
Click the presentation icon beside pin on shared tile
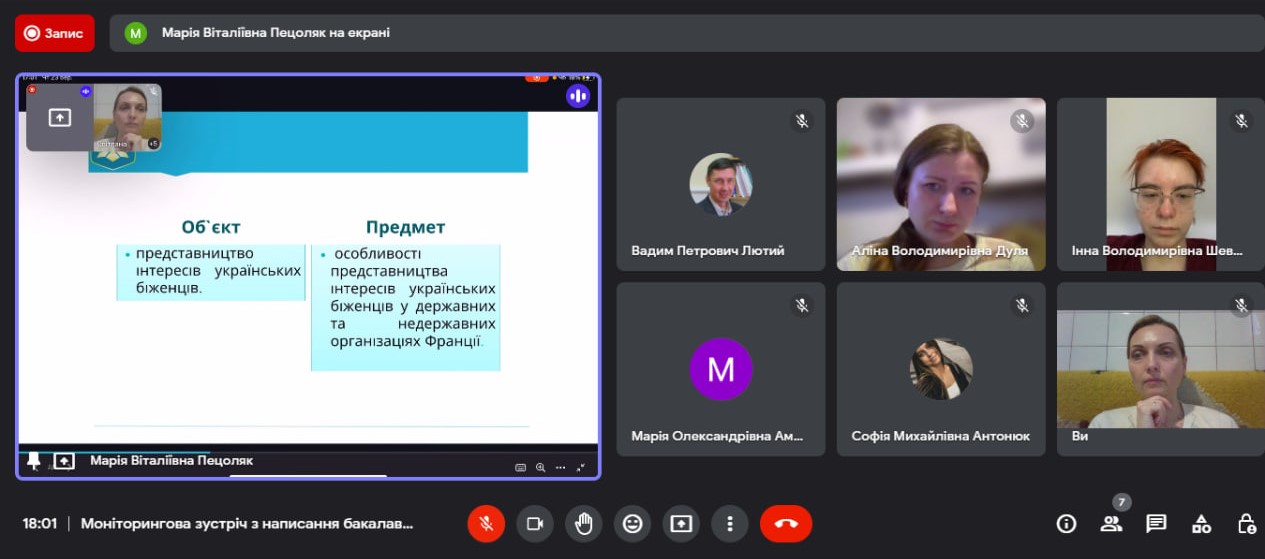point(64,461)
